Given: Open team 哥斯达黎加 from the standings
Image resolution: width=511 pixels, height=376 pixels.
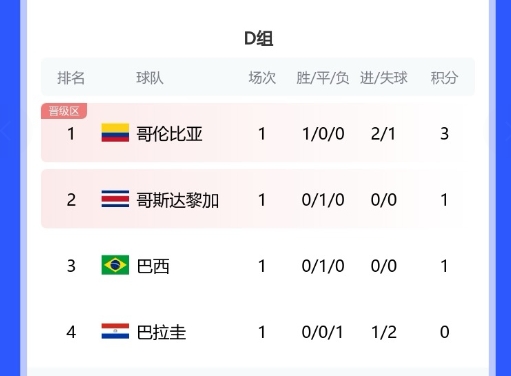Looking at the screenshot, I should [x=178, y=200].
